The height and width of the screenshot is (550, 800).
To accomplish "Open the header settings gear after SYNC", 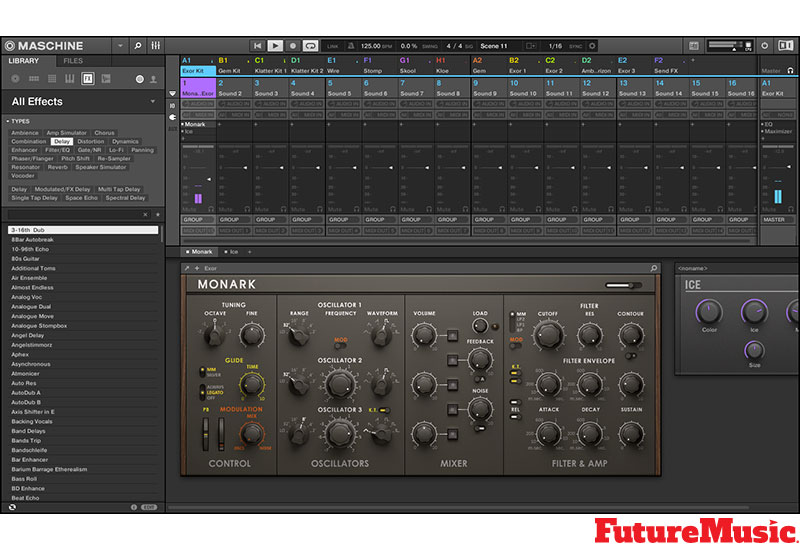I will click(x=592, y=46).
